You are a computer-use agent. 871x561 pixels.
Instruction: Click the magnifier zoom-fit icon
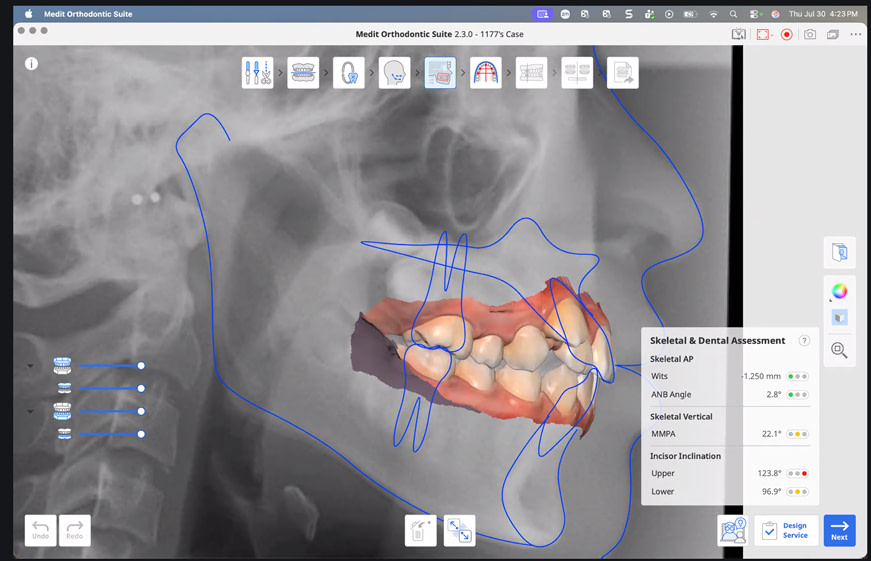click(839, 350)
